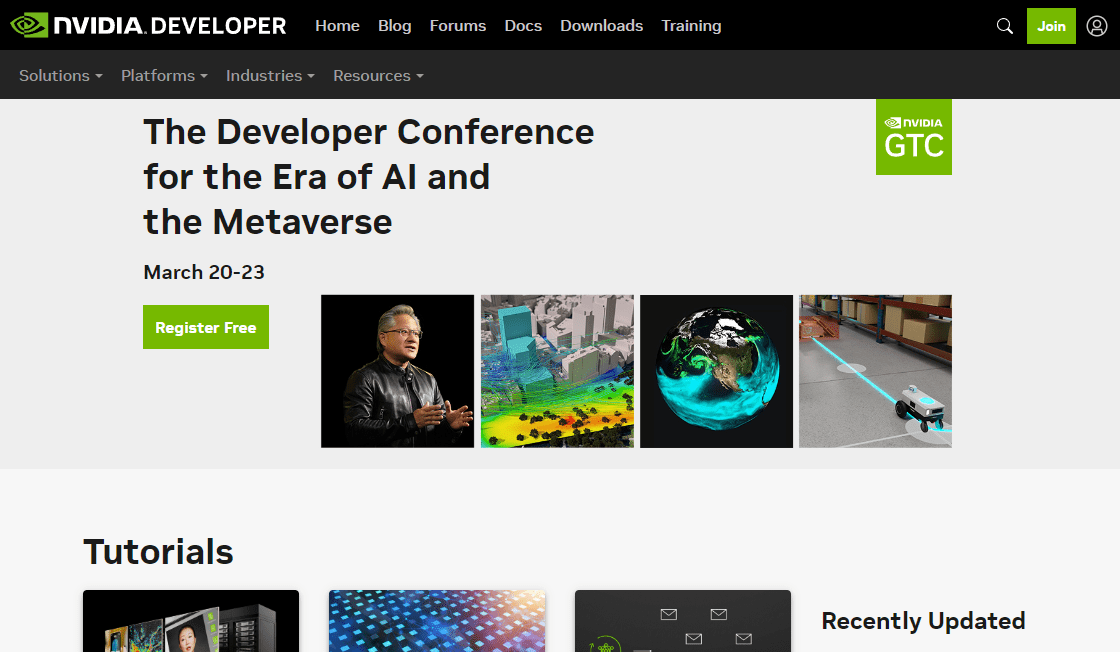Expand the Platforms dropdown

pos(164,76)
